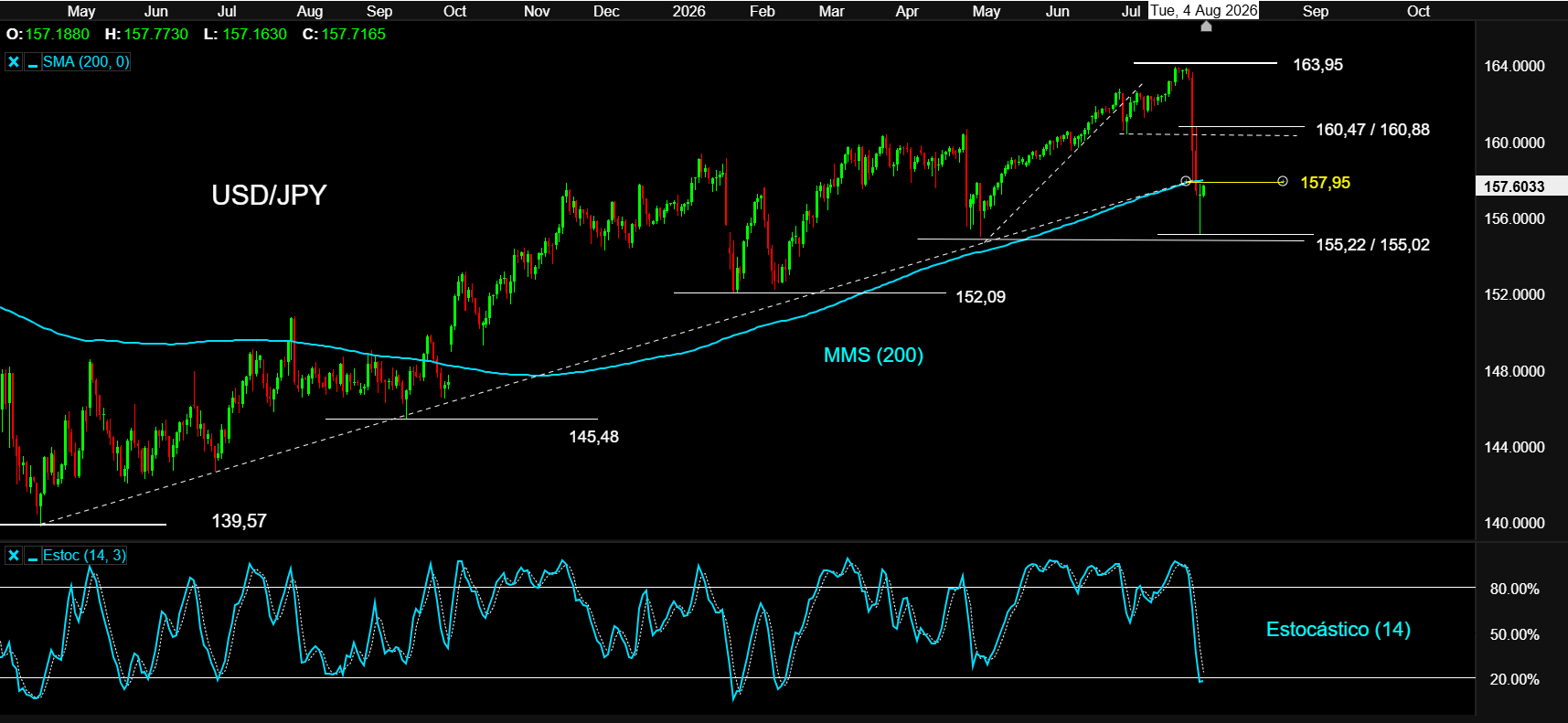1568x723 pixels.
Task: Click the 156.0000 price axis label
Action: [1514, 218]
